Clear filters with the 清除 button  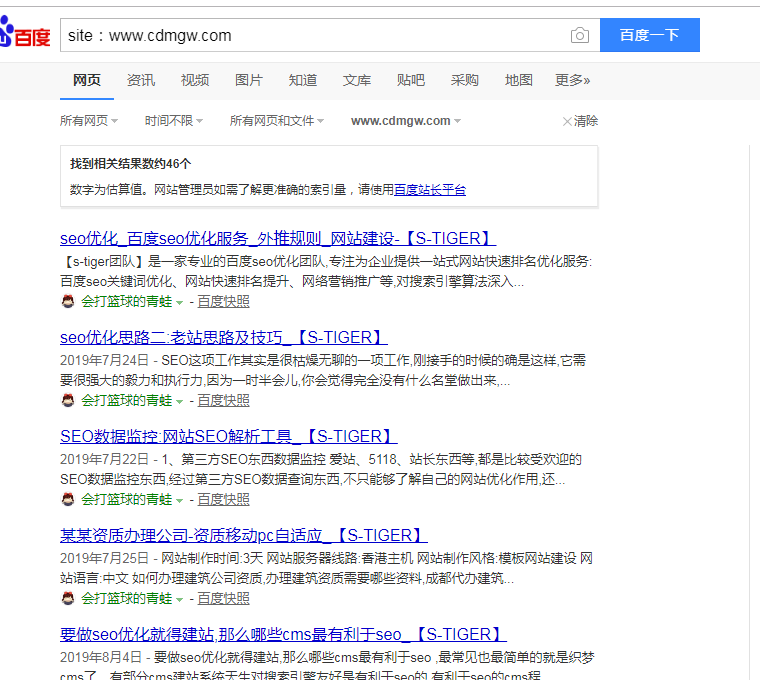(580, 121)
